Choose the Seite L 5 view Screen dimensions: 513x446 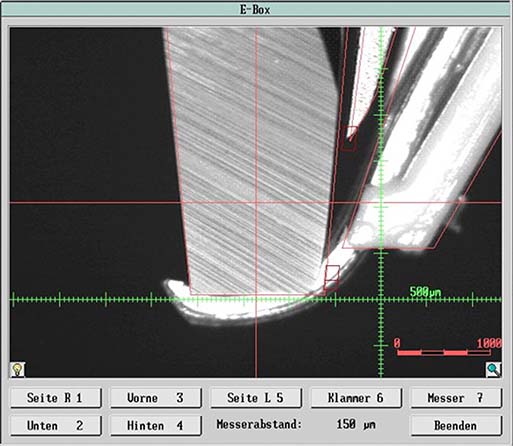pos(256,398)
